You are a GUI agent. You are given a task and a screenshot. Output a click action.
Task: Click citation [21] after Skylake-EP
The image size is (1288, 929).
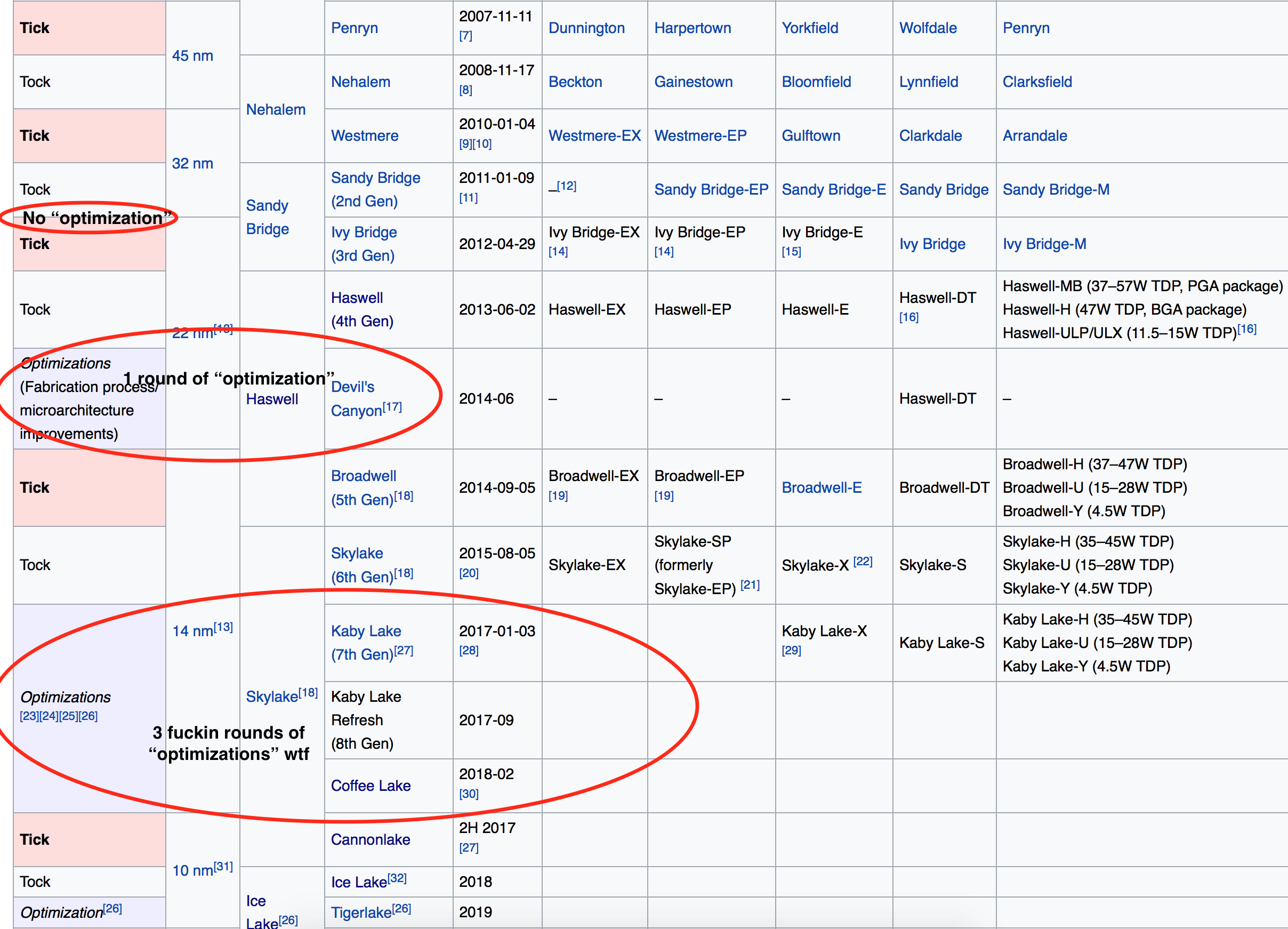750,584
